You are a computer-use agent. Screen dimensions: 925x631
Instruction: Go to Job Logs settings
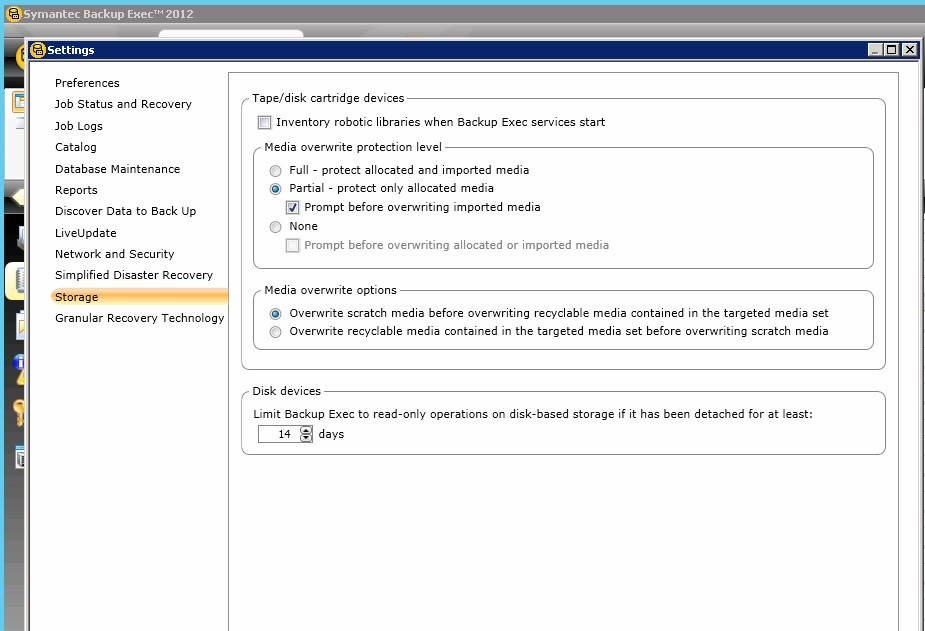[78, 126]
